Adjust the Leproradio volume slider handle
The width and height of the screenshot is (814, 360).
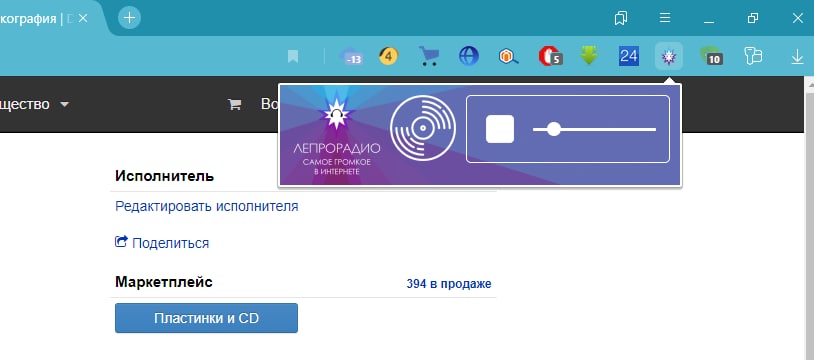(554, 129)
